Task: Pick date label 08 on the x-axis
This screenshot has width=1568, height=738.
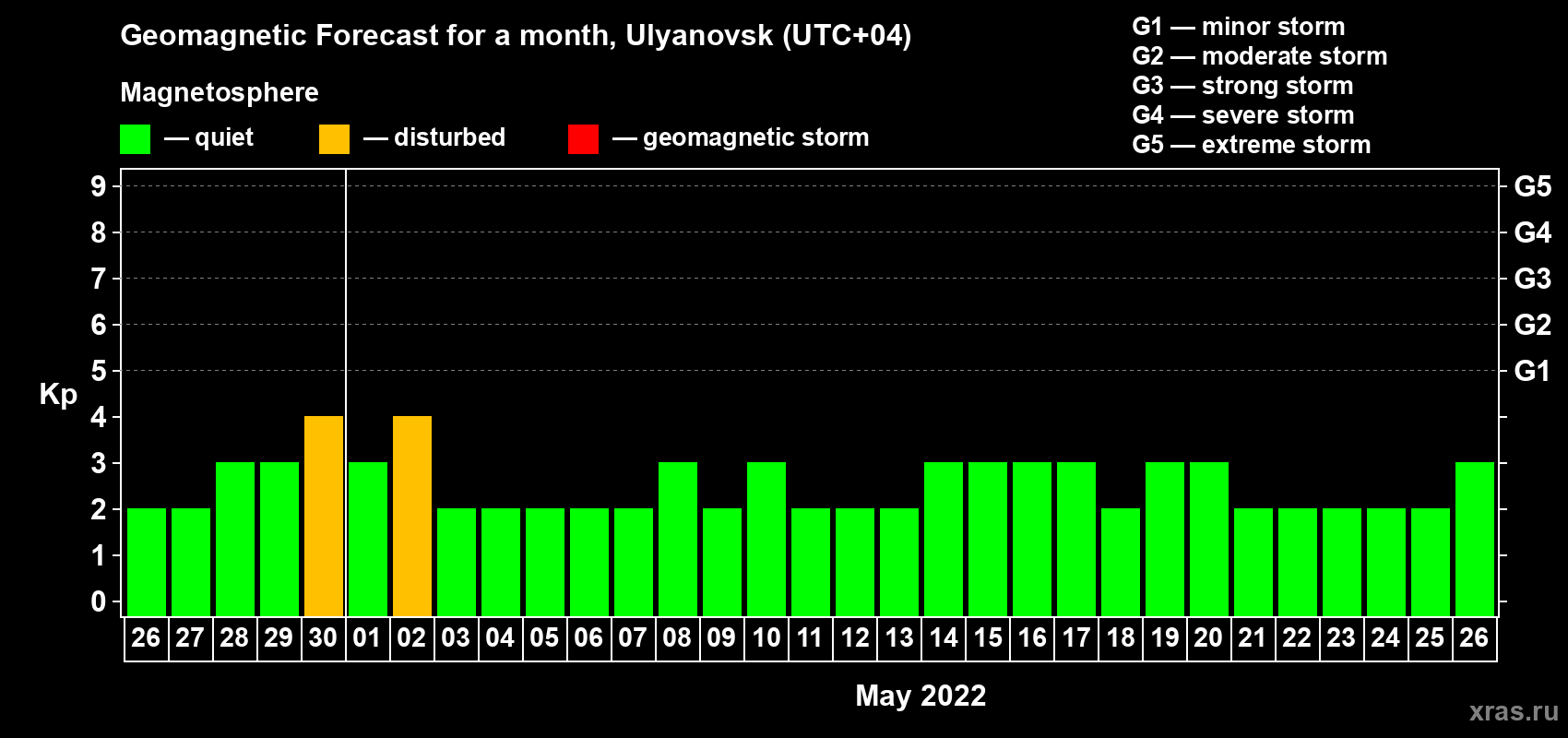Action: [677, 638]
